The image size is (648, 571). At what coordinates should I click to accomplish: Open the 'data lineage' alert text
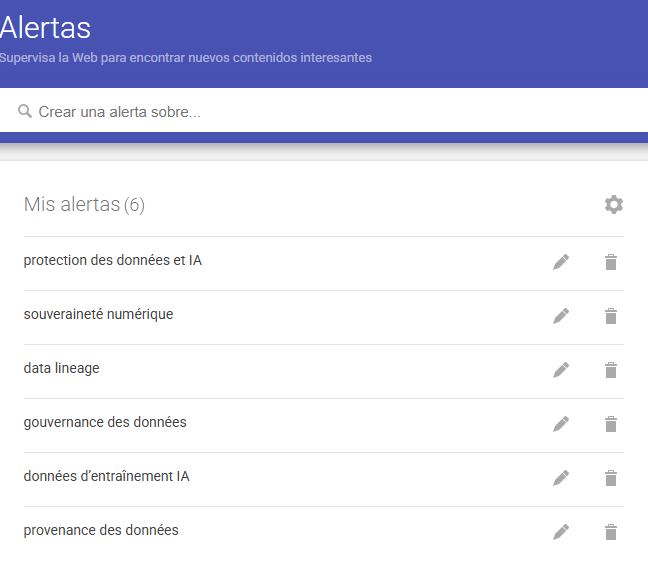click(62, 368)
